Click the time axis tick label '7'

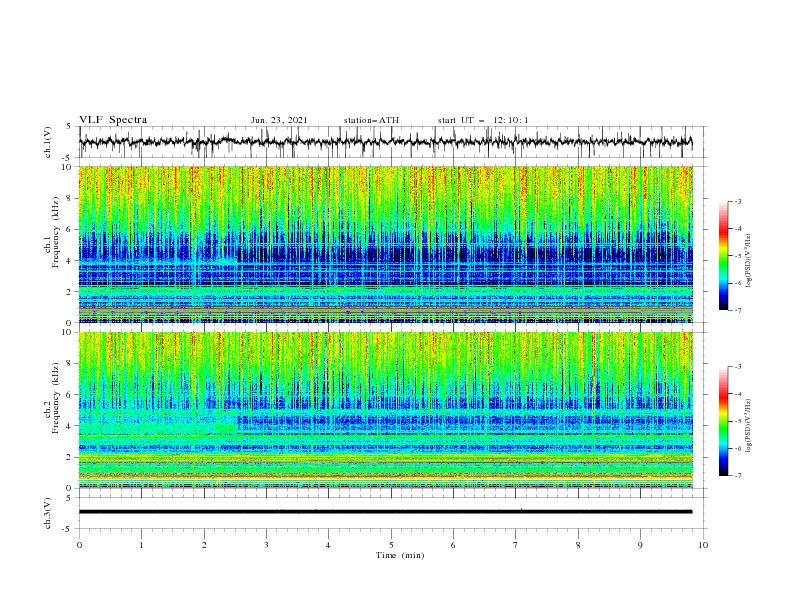click(x=516, y=545)
